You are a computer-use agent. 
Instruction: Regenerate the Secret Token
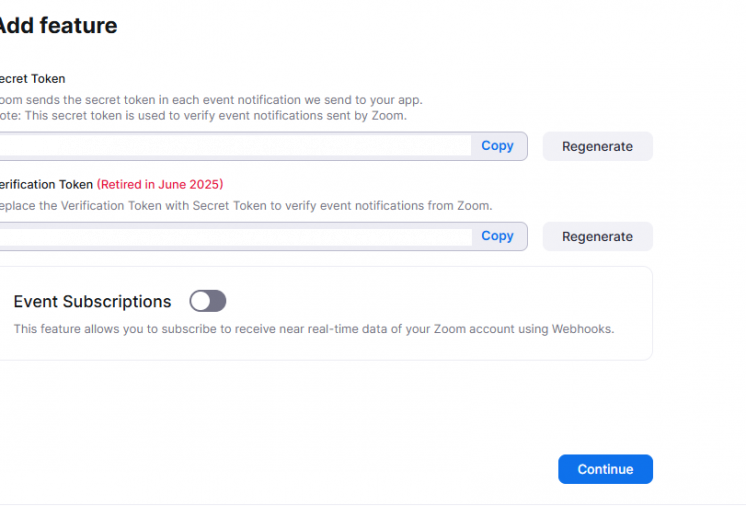coord(597,146)
